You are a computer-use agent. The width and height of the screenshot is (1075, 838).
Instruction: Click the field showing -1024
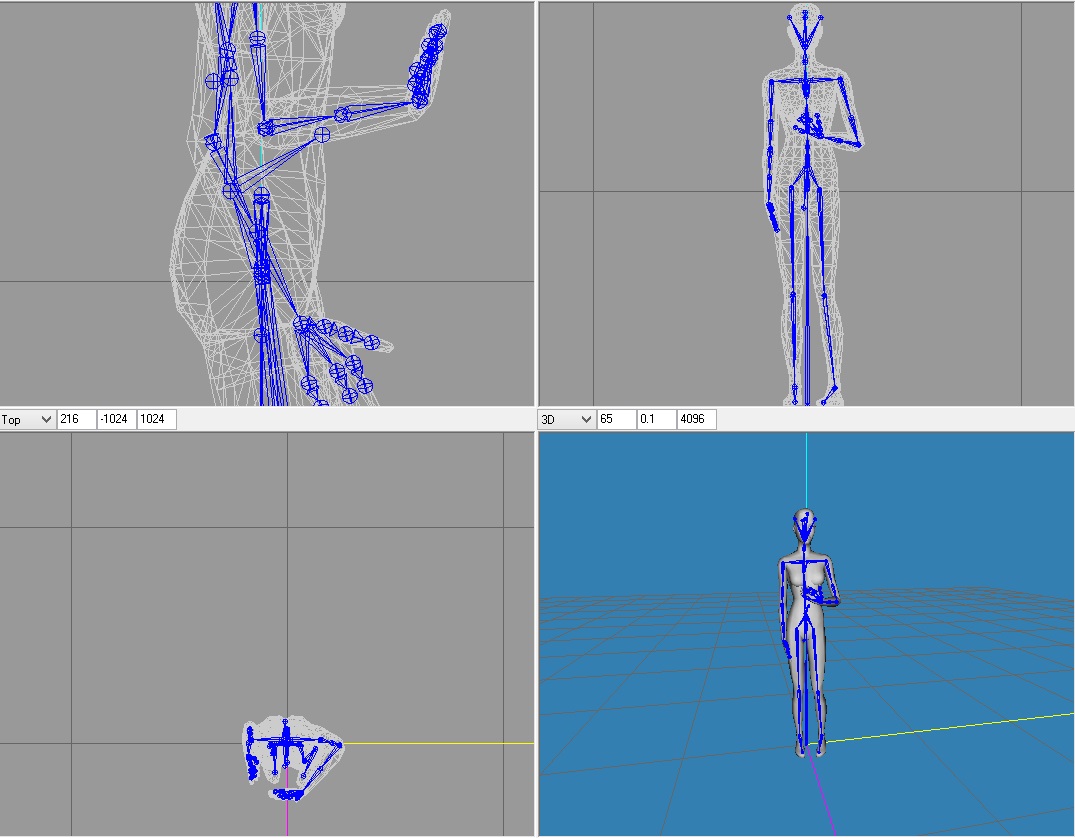[116, 420]
